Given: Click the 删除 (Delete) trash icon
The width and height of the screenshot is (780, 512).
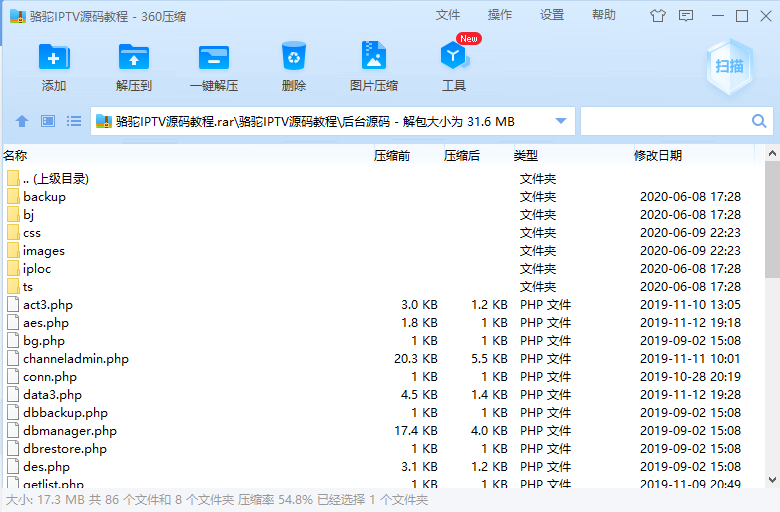Looking at the screenshot, I should point(293,56).
